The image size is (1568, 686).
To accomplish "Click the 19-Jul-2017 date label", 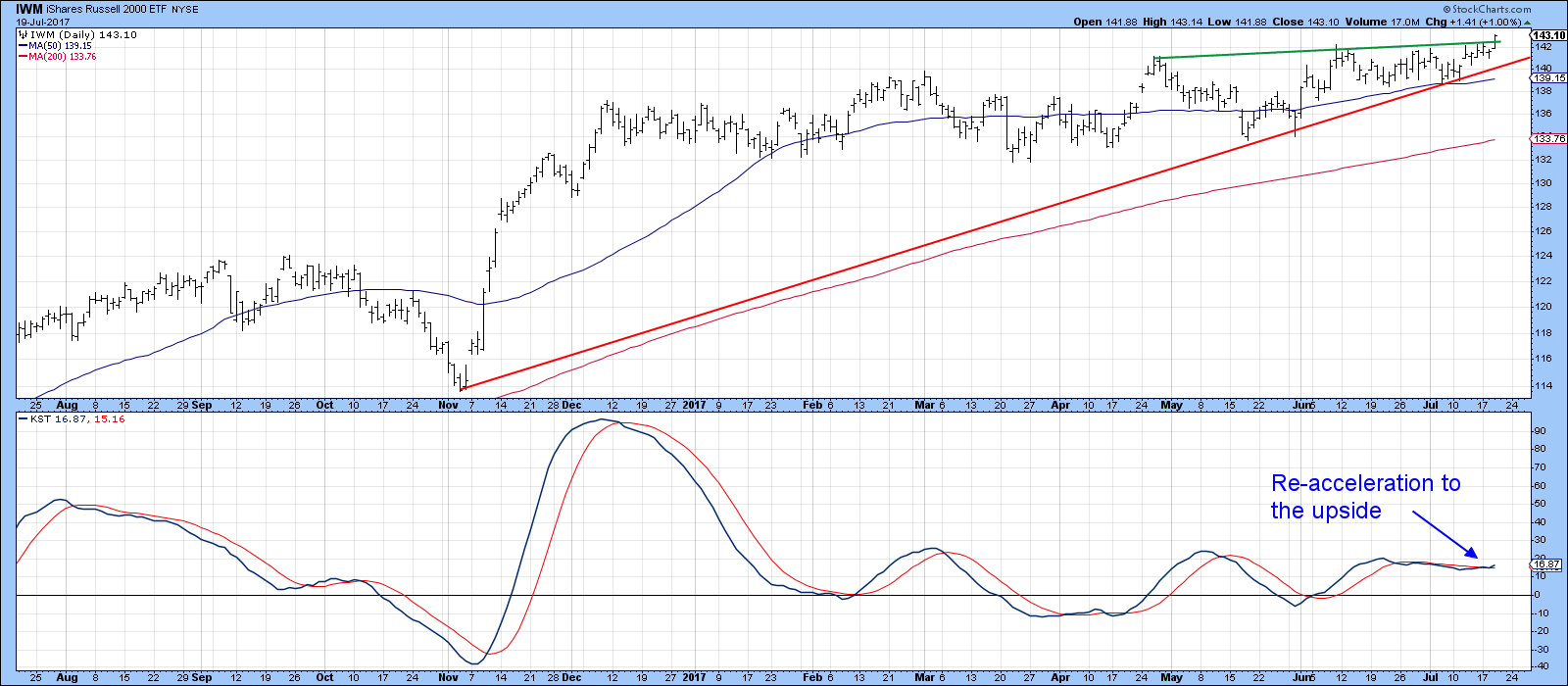I will tap(40, 22).
